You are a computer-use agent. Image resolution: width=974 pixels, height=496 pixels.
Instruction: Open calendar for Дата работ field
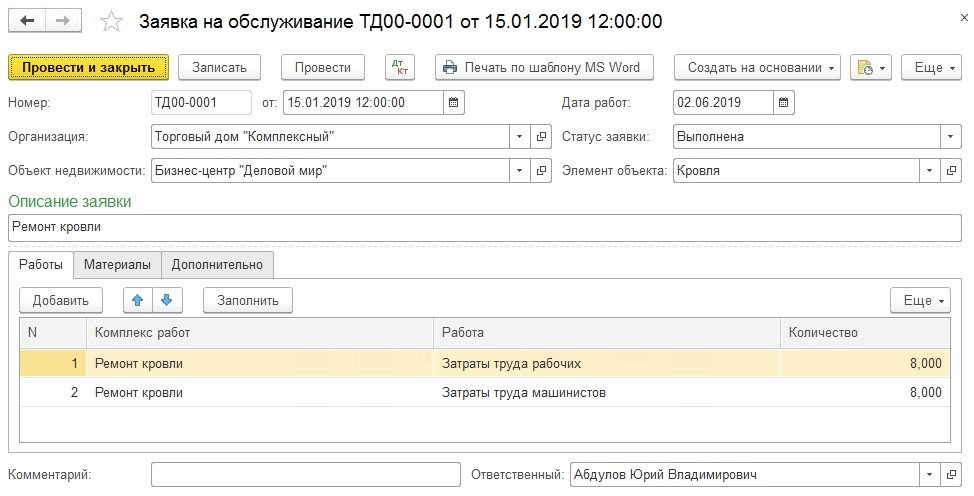784,103
